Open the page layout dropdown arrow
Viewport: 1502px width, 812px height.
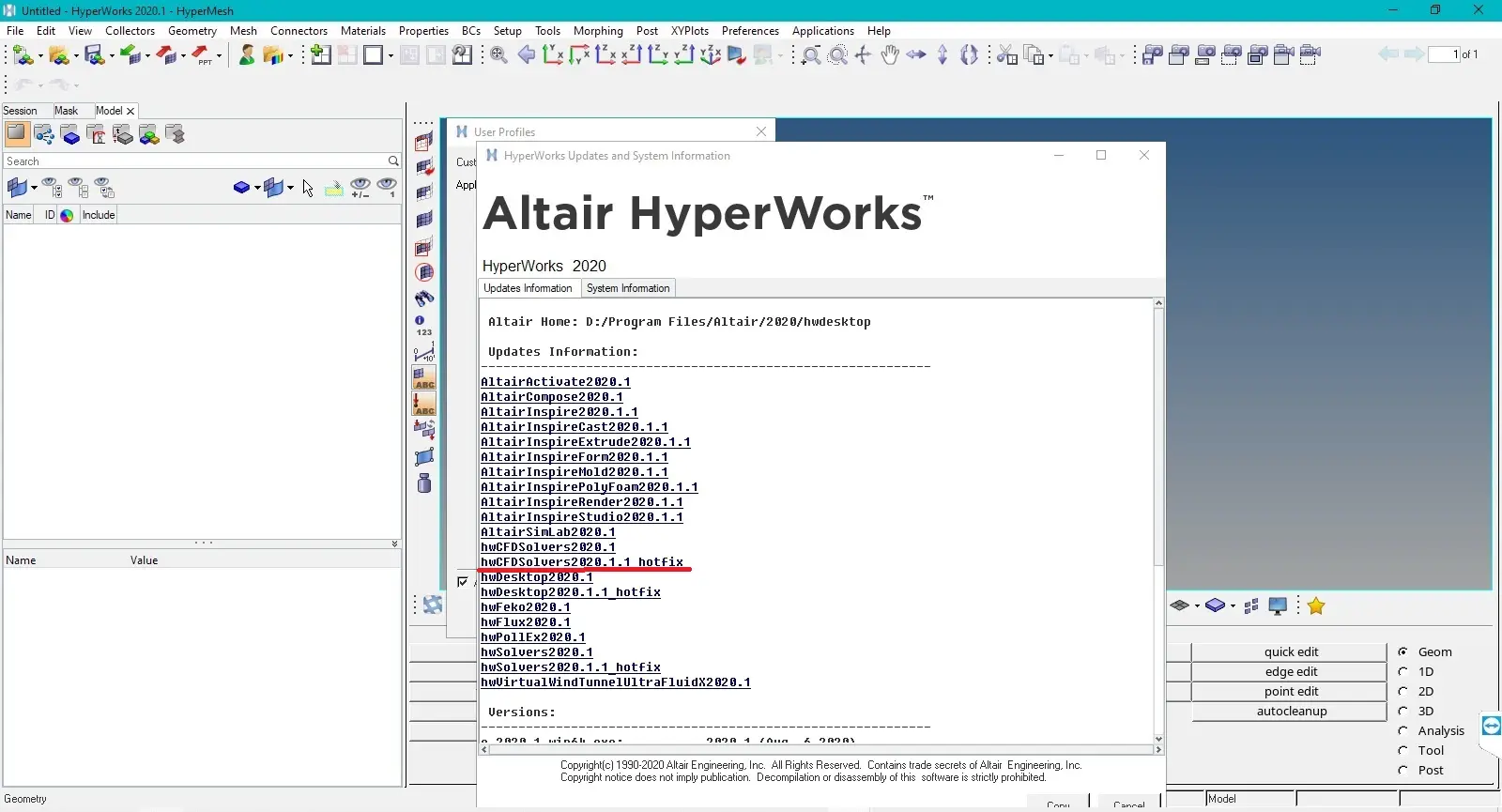coord(390,56)
